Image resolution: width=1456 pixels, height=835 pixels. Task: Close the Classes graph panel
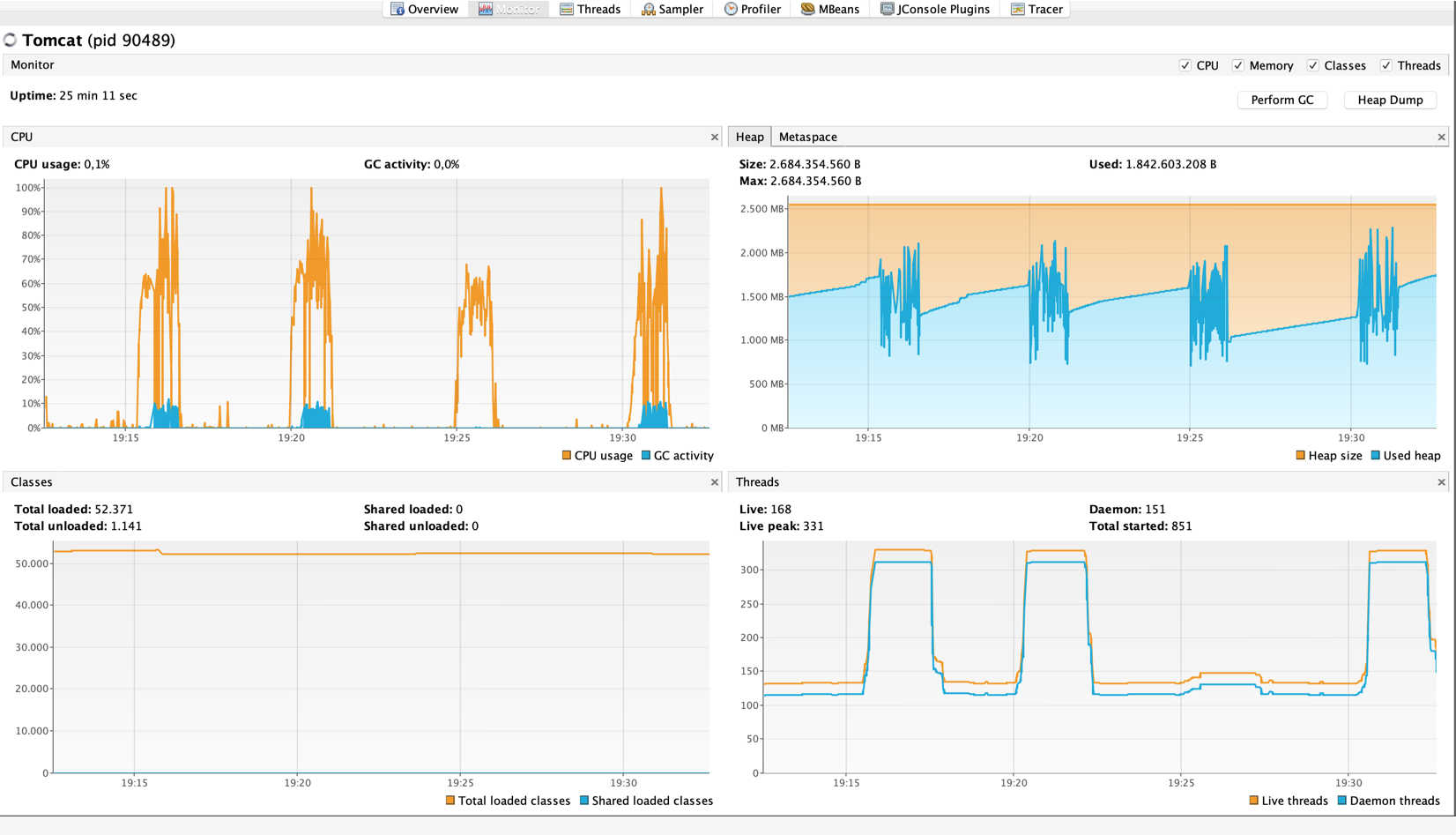(x=715, y=482)
